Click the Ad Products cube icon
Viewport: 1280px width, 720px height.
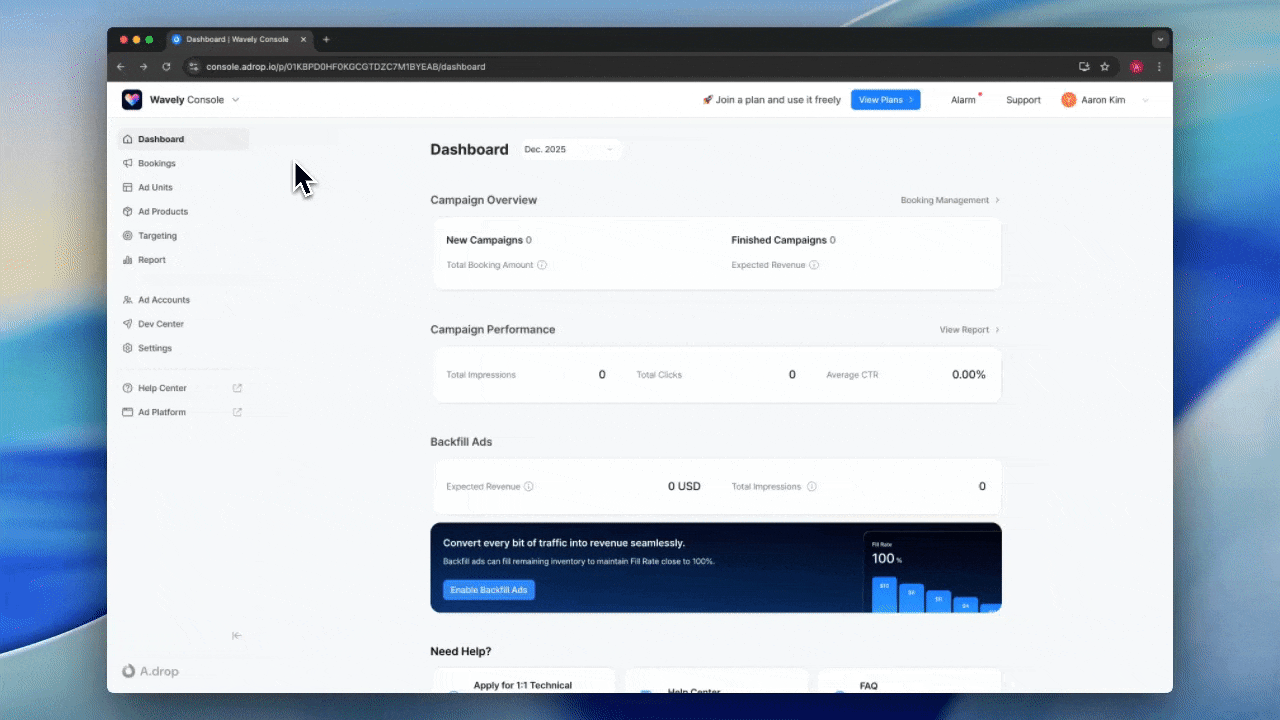point(130,211)
